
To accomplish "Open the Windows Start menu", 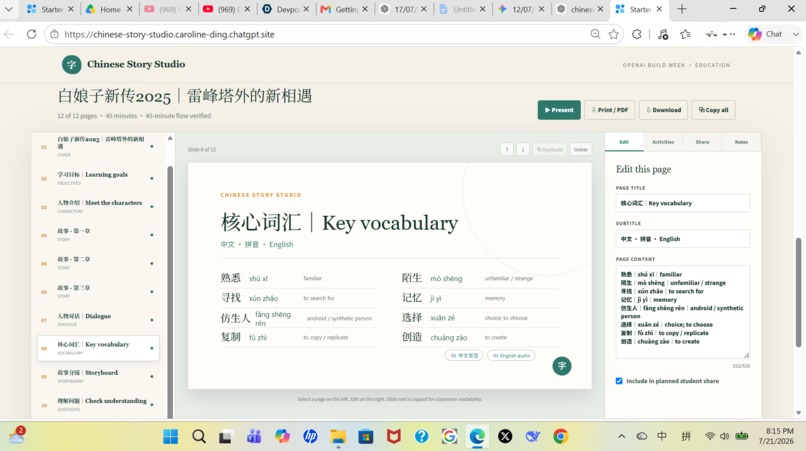I will 171,437.
